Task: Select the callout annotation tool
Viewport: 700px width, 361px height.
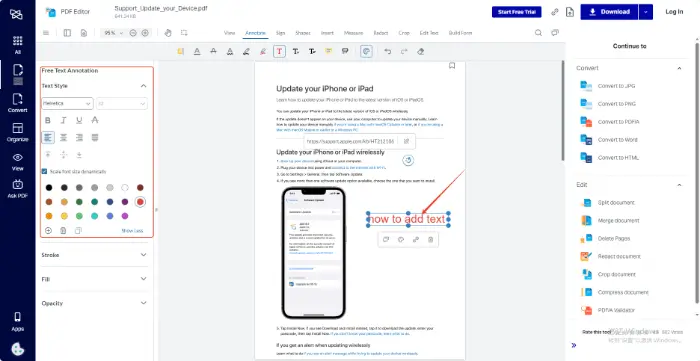Action: [345, 51]
